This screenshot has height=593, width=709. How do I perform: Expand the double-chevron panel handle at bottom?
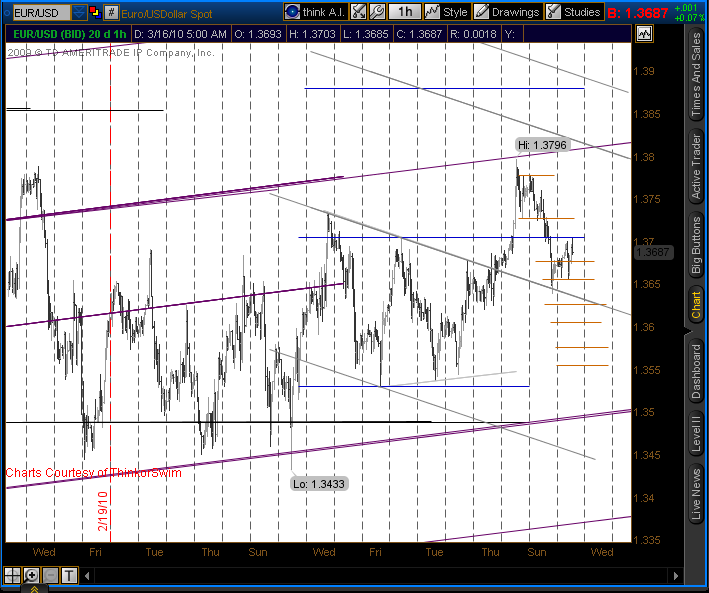(x=34, y=589)
